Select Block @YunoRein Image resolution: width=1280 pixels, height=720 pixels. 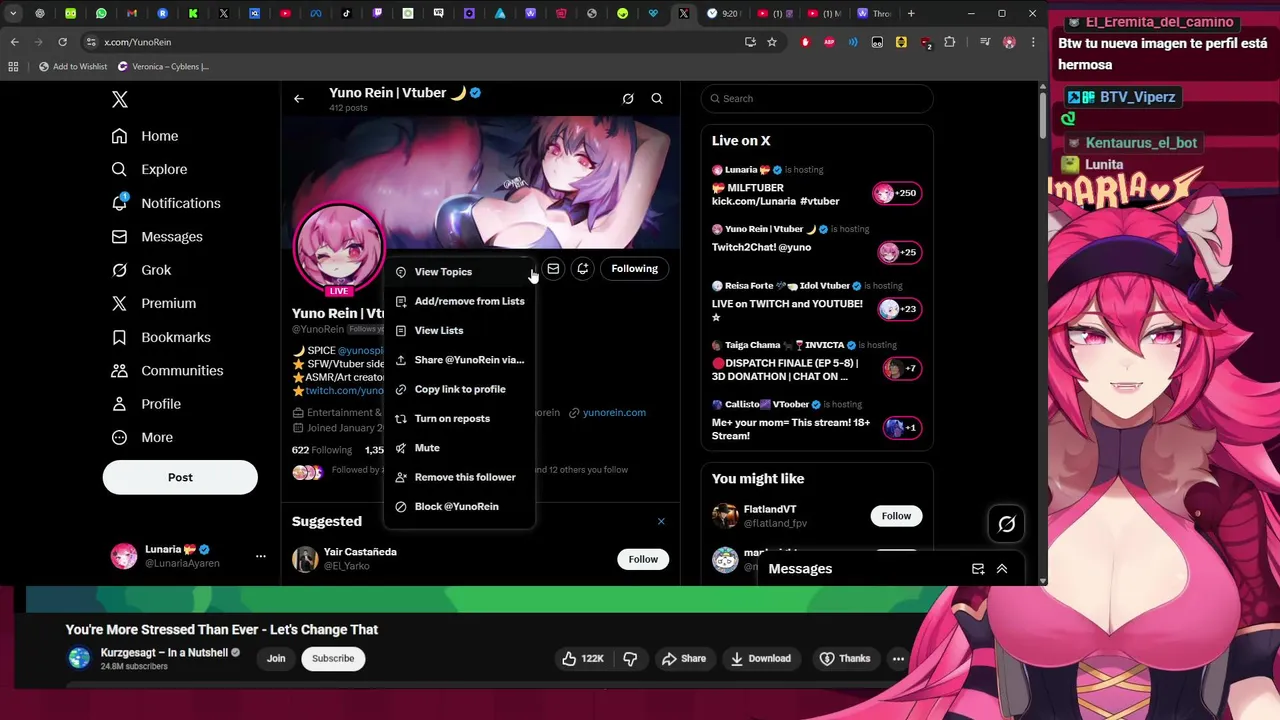click(x=459, y=506)
